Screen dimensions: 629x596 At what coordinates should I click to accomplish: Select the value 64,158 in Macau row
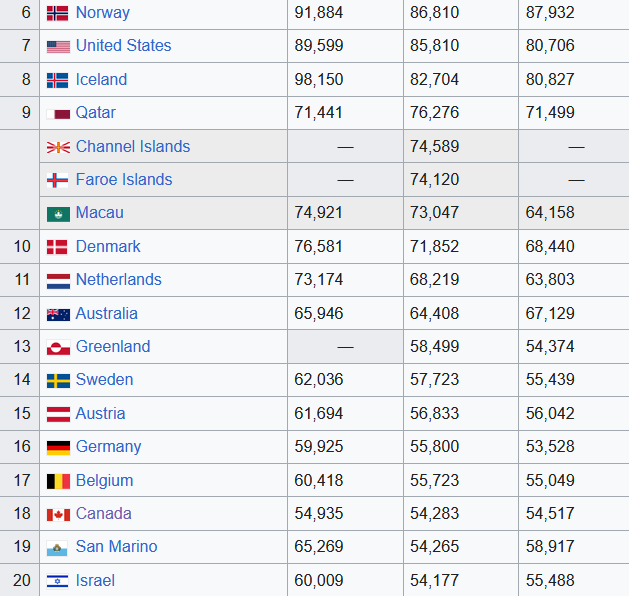(550, 212)
